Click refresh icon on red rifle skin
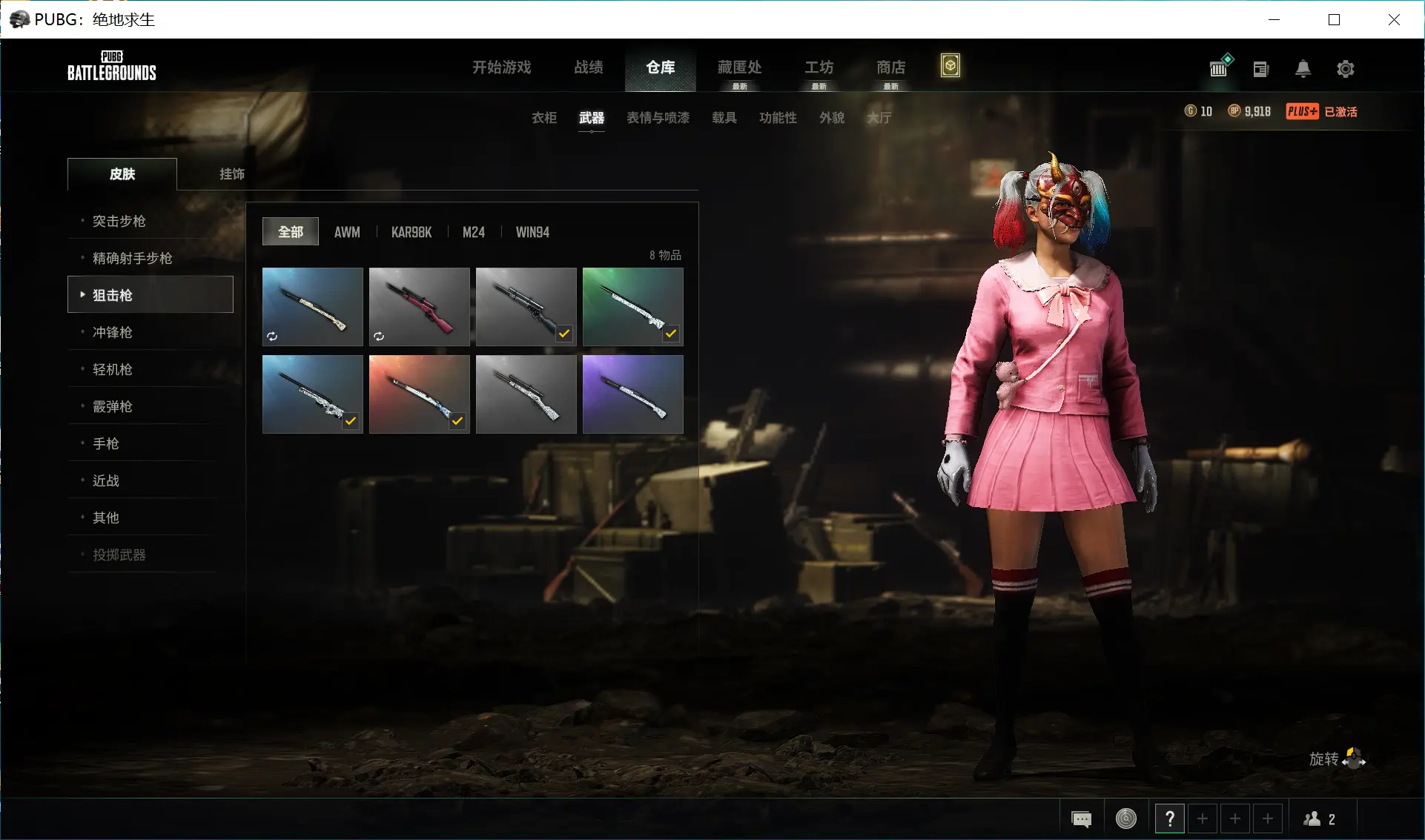The width and height of the screenshot is (1425, 840). (x=379, y=337)
